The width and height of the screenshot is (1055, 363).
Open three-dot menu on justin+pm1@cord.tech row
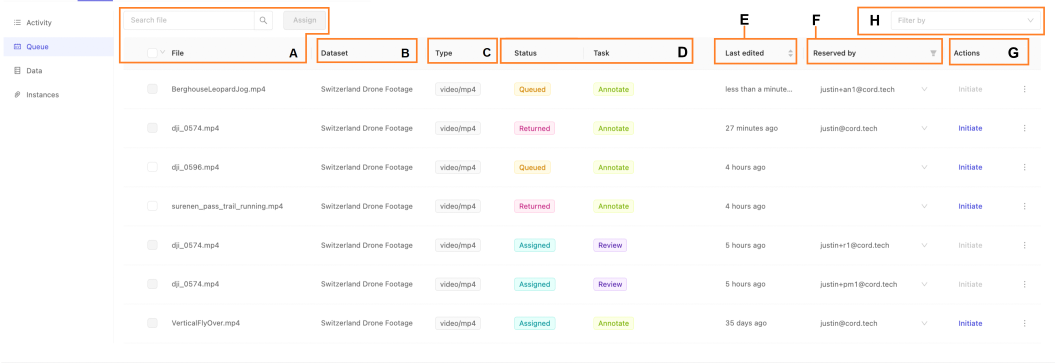1024,284
